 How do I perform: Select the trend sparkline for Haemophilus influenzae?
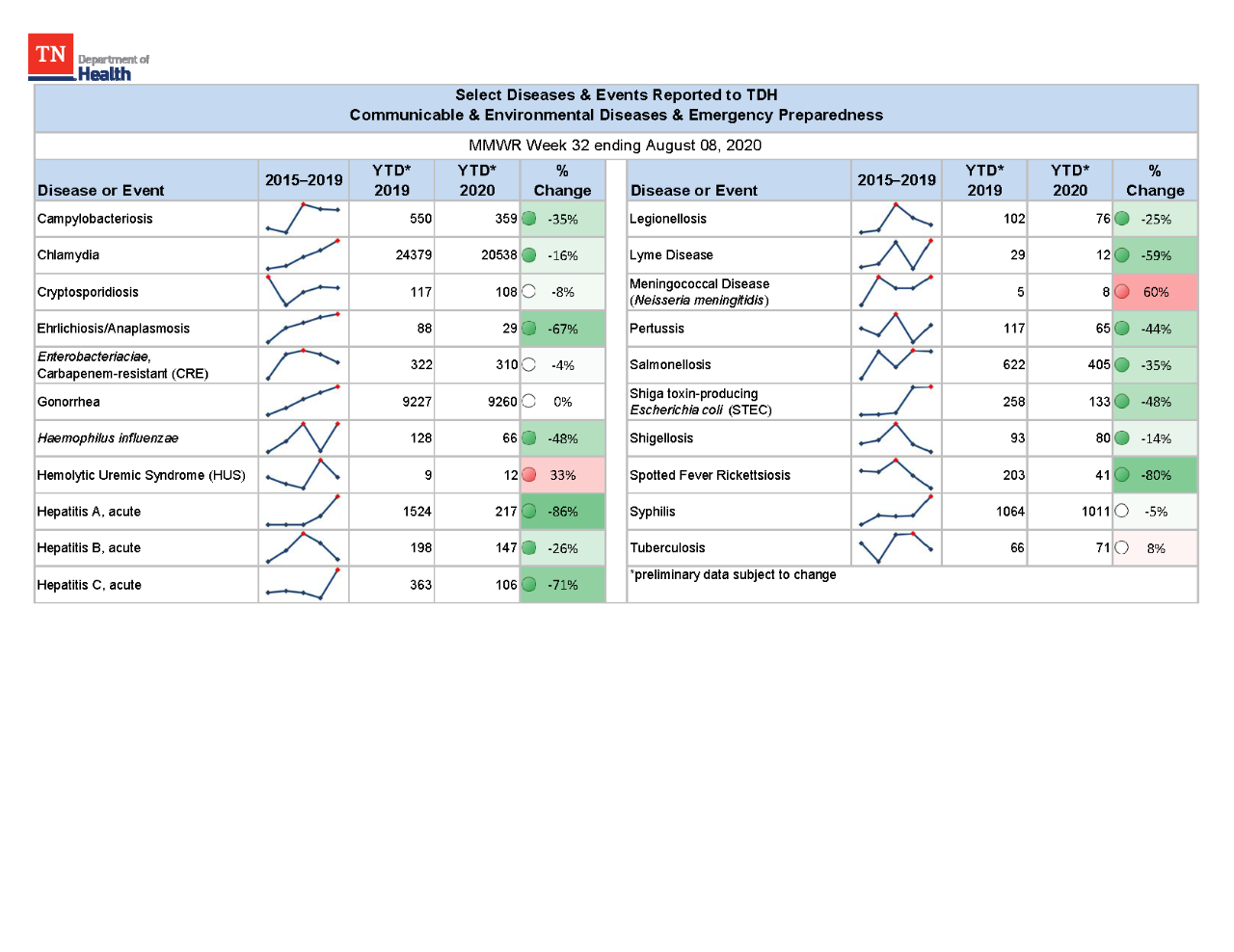coord(303,438)
